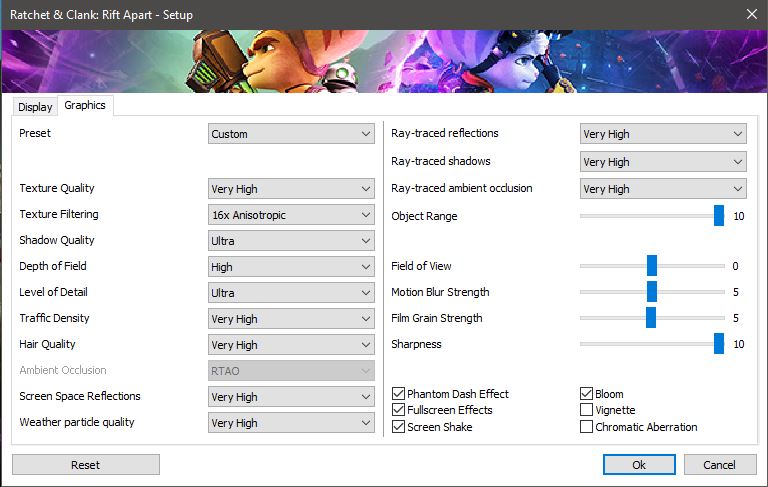
Task: Open the Depth of Field dropdown
Action: (x=291, y=267)
